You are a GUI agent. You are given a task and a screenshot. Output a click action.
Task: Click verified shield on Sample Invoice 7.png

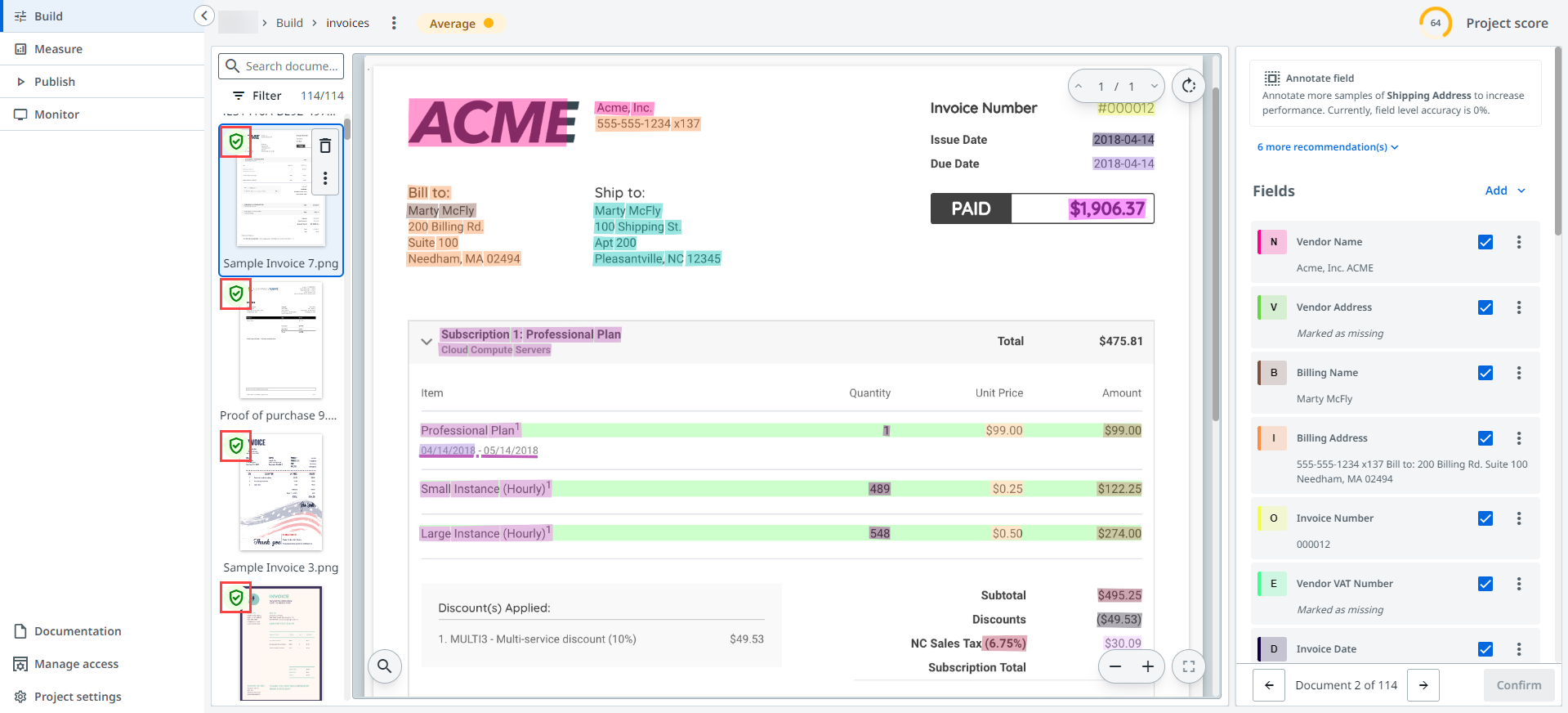(x=236, y=141)
